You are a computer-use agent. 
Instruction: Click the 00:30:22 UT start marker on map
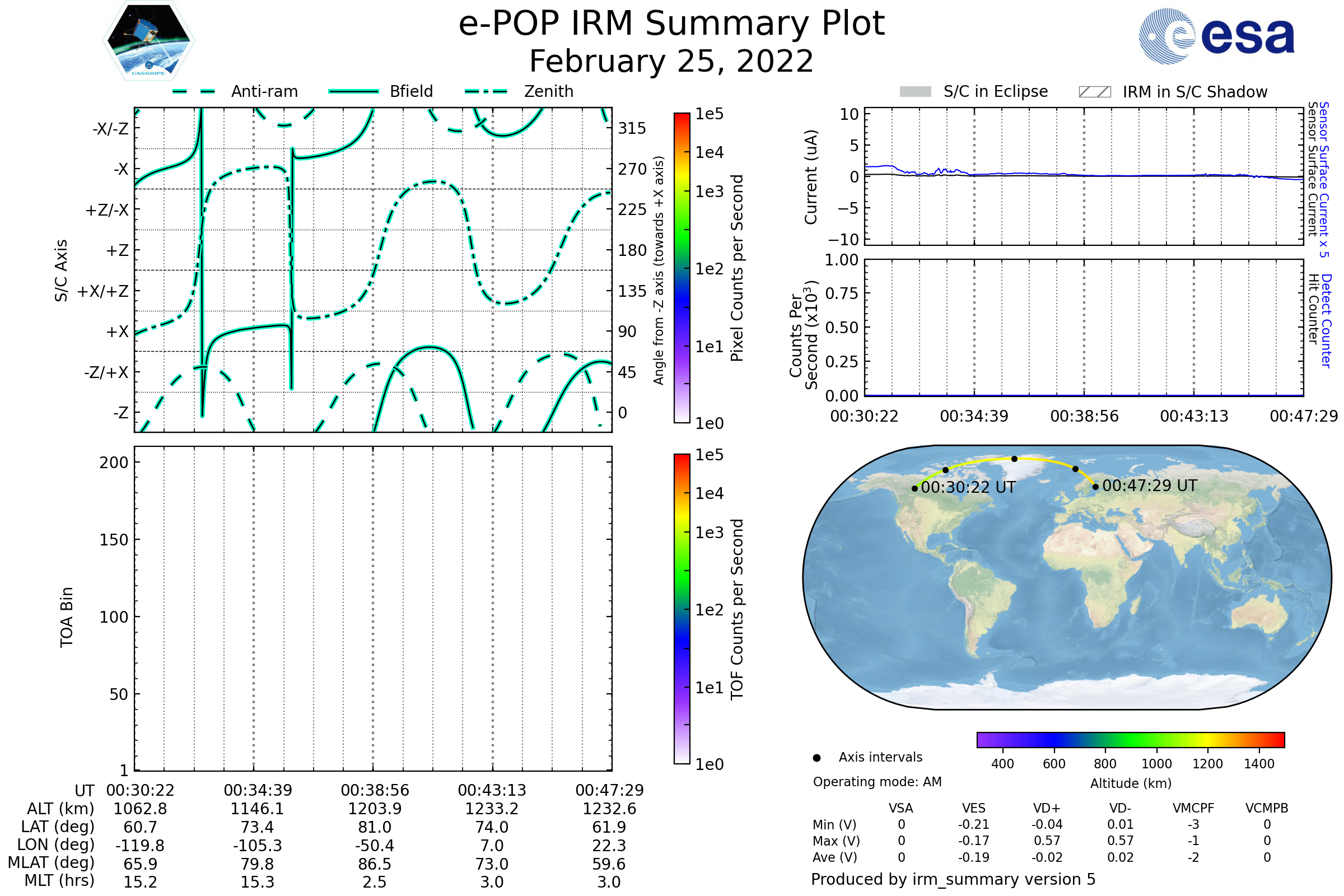[x=915, y=488]
